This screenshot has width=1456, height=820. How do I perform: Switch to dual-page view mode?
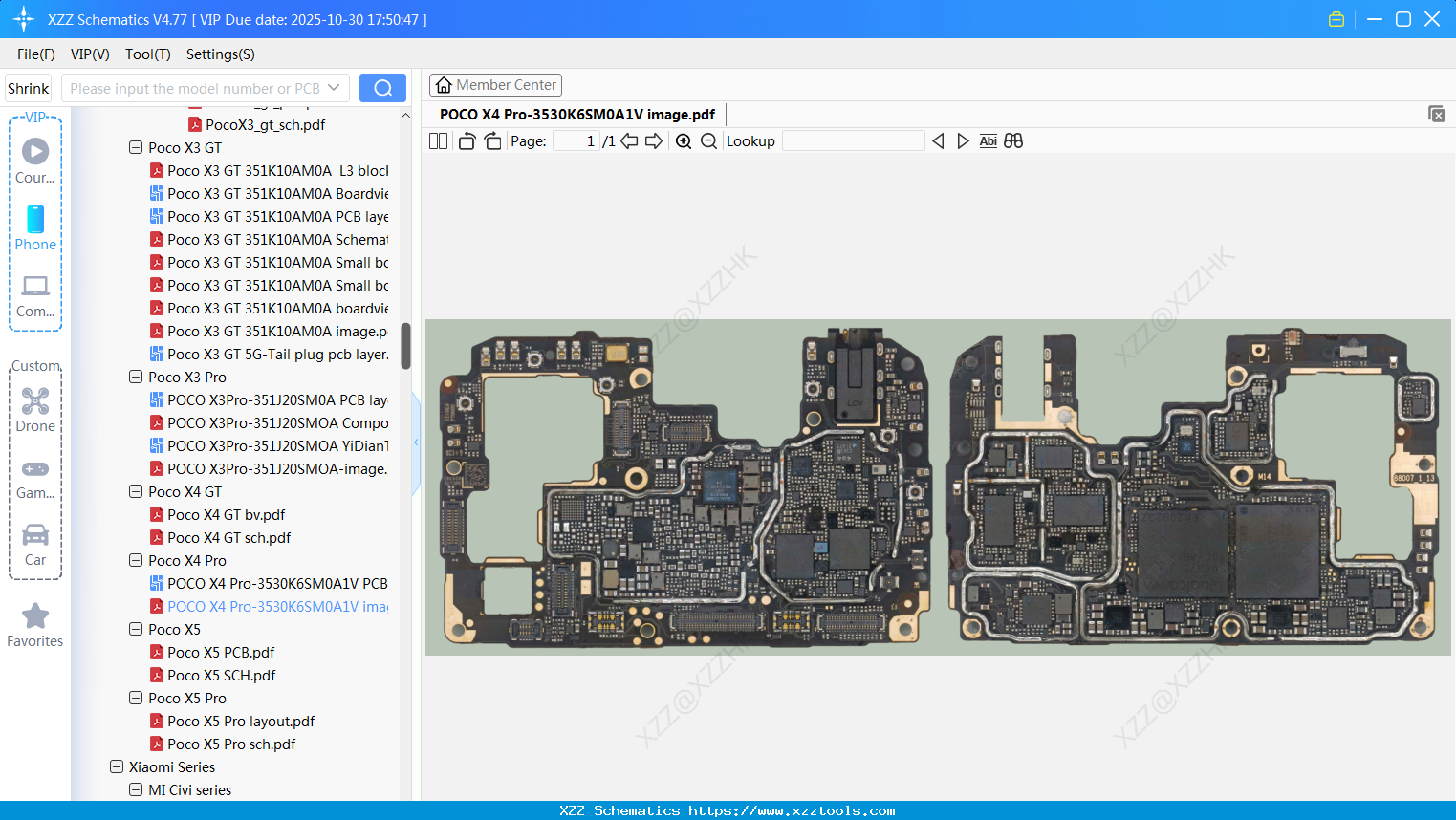click(438, 140)
